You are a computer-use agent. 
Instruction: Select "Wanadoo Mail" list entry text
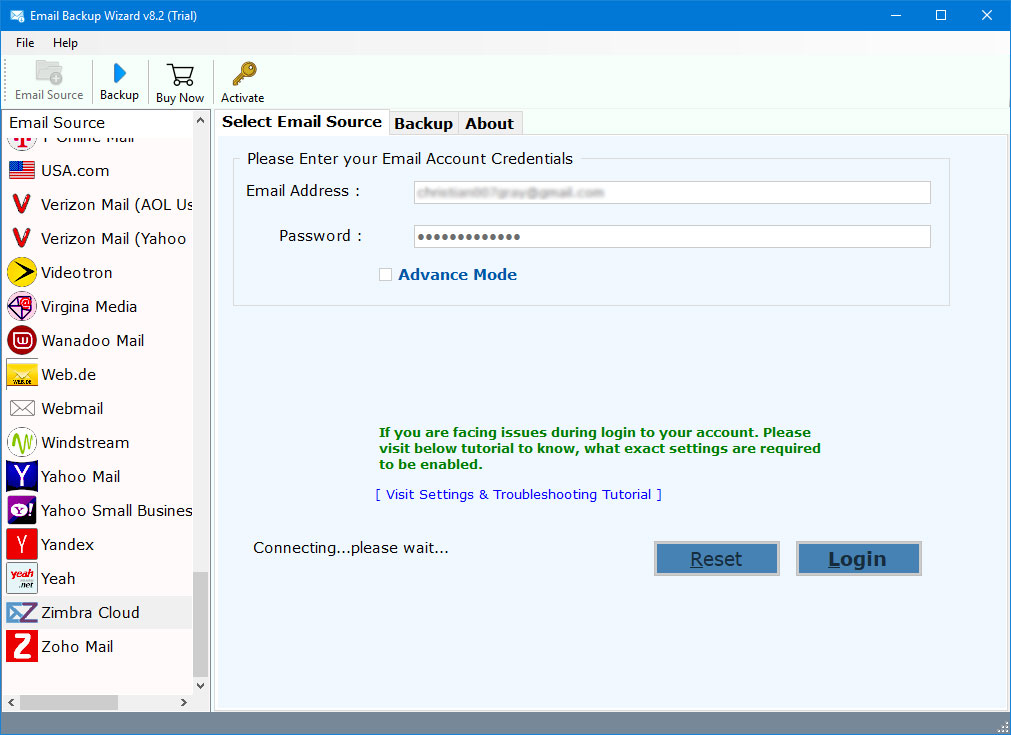93,340
